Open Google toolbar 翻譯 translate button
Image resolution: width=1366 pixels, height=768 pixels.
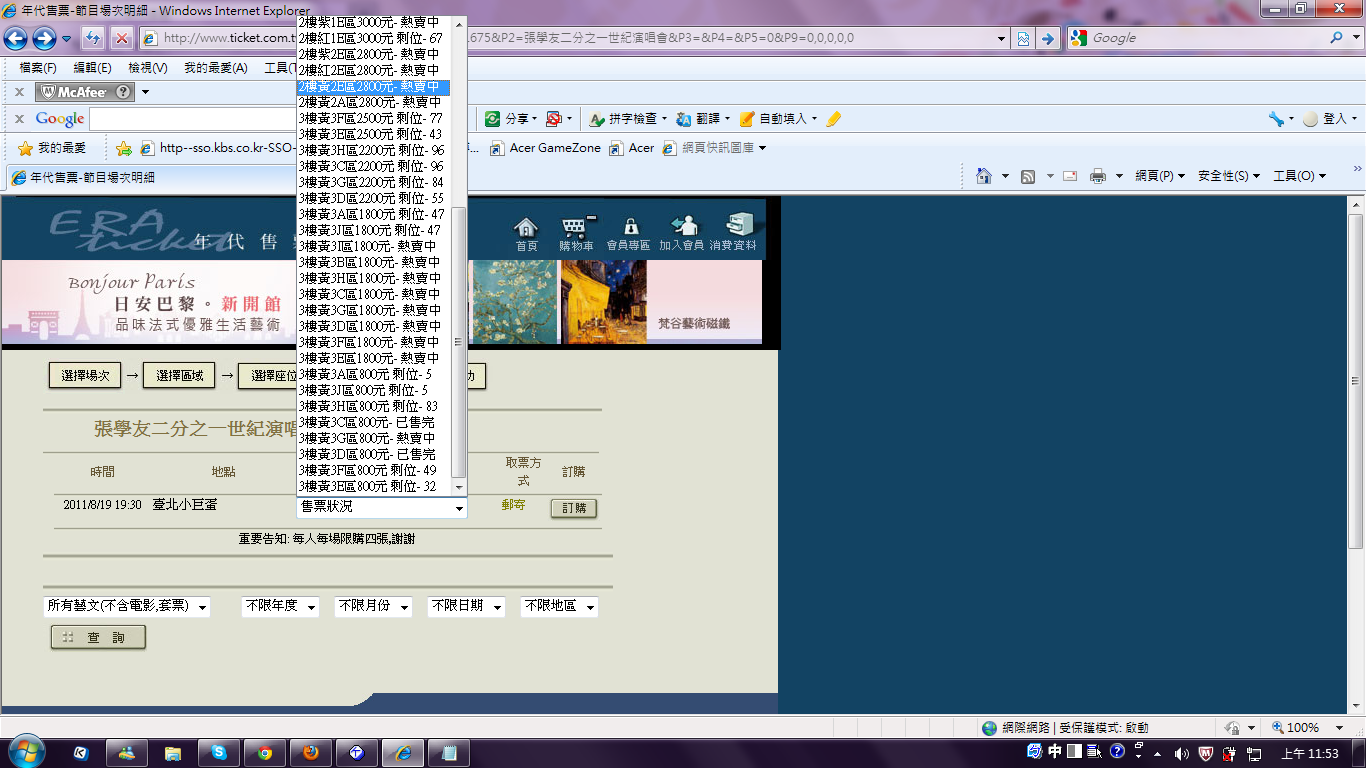tap(703, 119)
